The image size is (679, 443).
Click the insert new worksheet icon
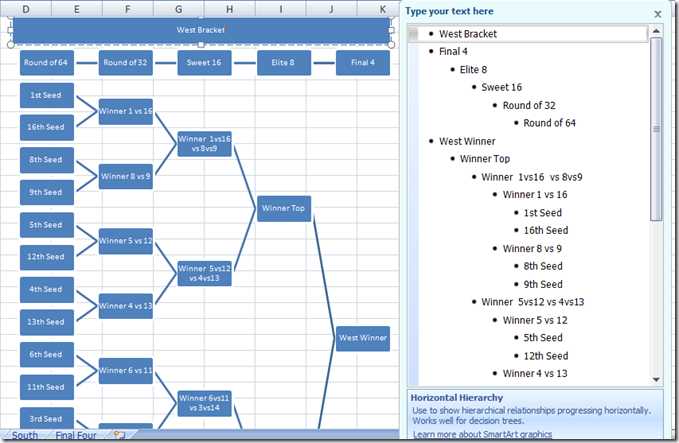coord(120,434)
